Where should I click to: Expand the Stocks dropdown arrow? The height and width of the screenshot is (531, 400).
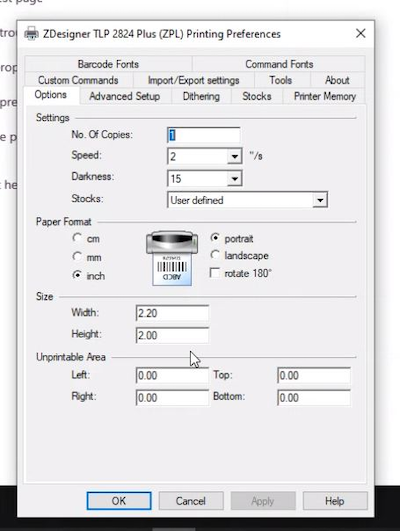click(320, 200)
